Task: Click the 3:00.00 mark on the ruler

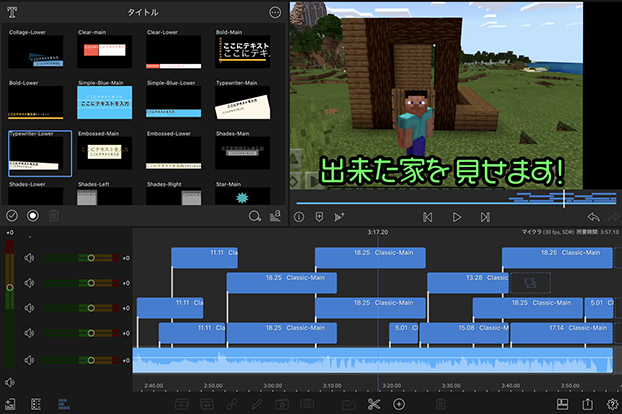Action: pyautogui.click(x=273, y=385)
